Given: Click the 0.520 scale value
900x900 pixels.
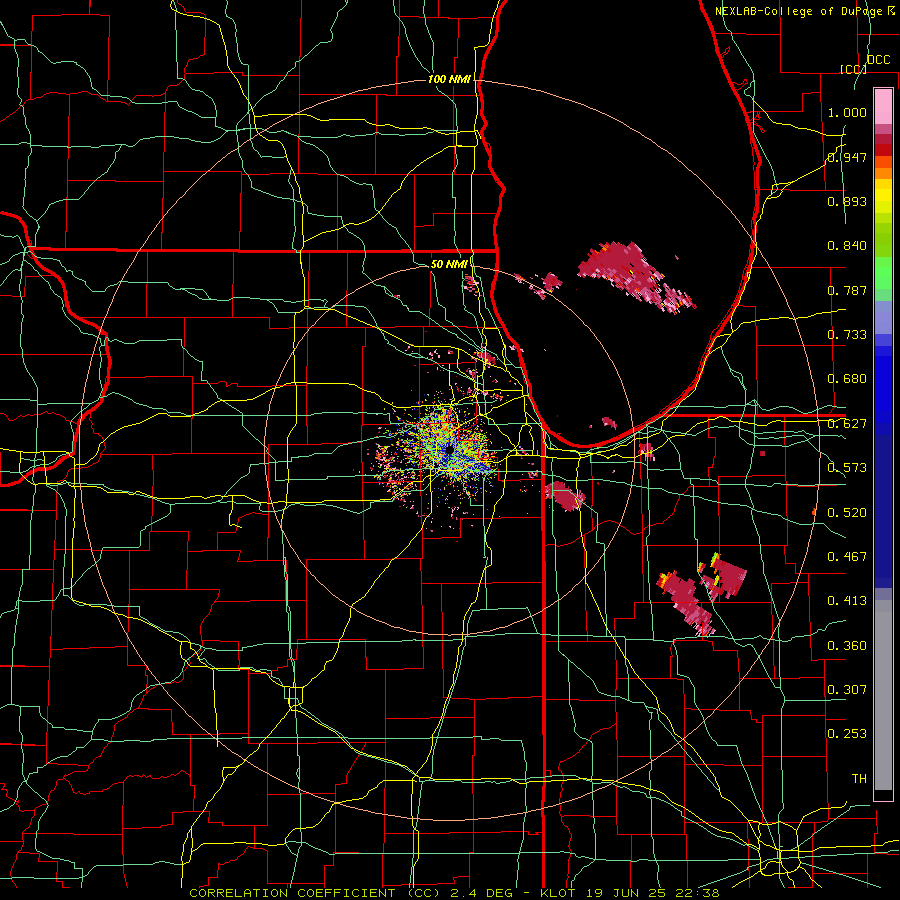Looking at the screenshot, I should pyautogui.click(x=847, y=513).
